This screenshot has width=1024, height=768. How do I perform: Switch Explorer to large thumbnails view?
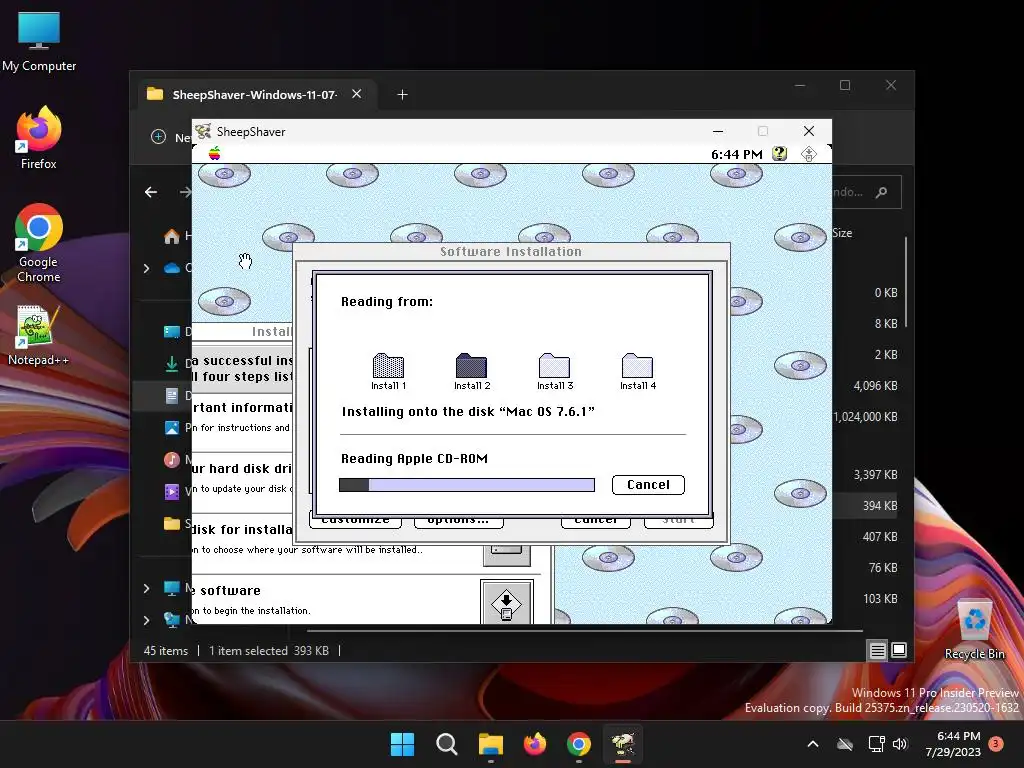pyautogui.click(x=899, y=650)
